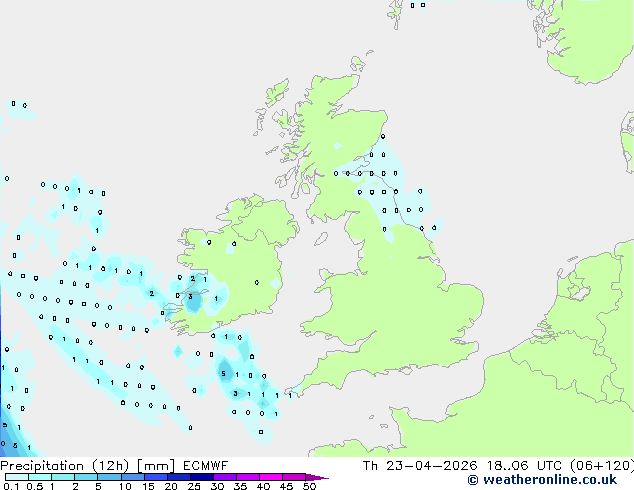Click the '0.5' legend scale label
Image resolution: width=634 pixels, height=490 pixels.
click(x=35, y=486)
